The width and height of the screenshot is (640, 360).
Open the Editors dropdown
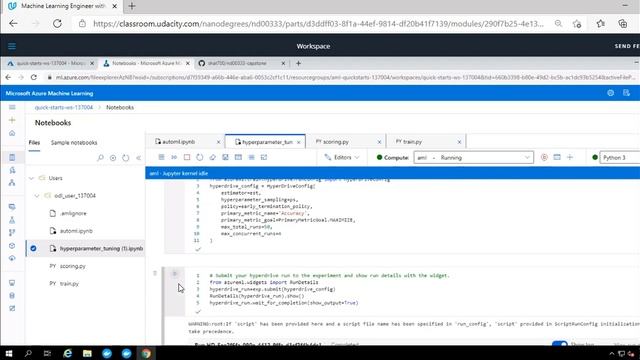pyautogui.click(x=342, y=157)
